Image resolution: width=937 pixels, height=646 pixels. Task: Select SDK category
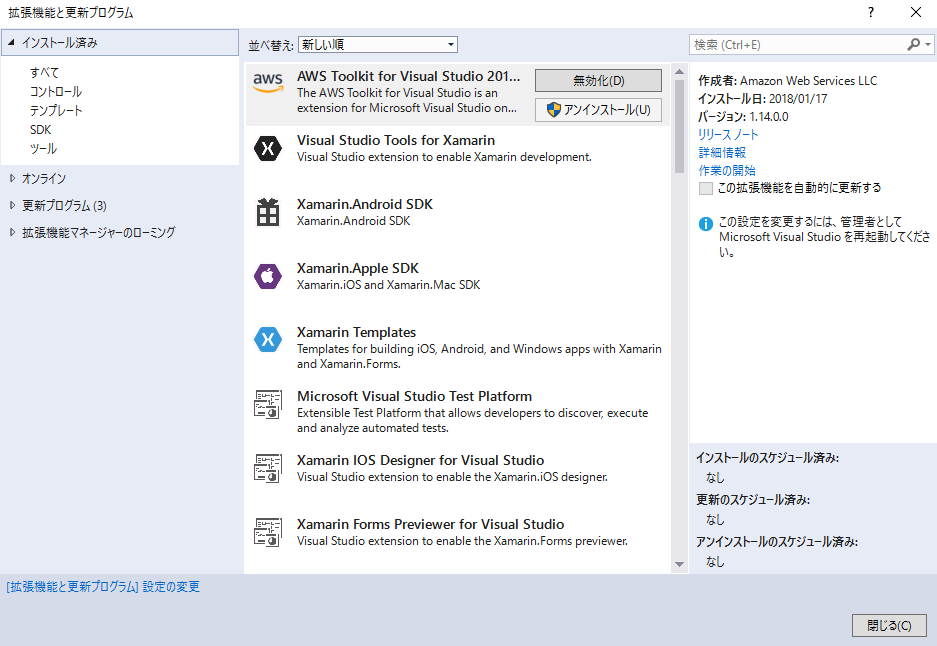(41, 130)
